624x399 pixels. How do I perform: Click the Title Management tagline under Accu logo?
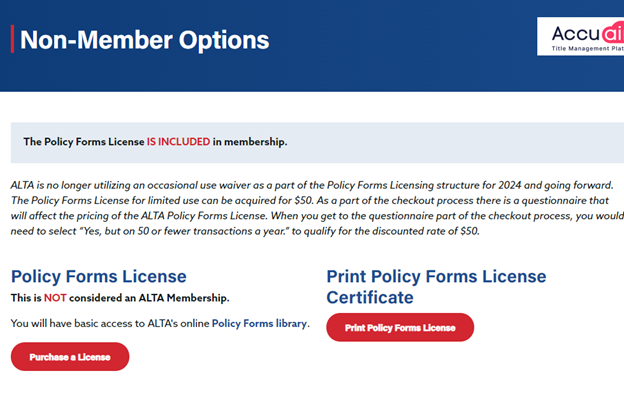point(587,49)
